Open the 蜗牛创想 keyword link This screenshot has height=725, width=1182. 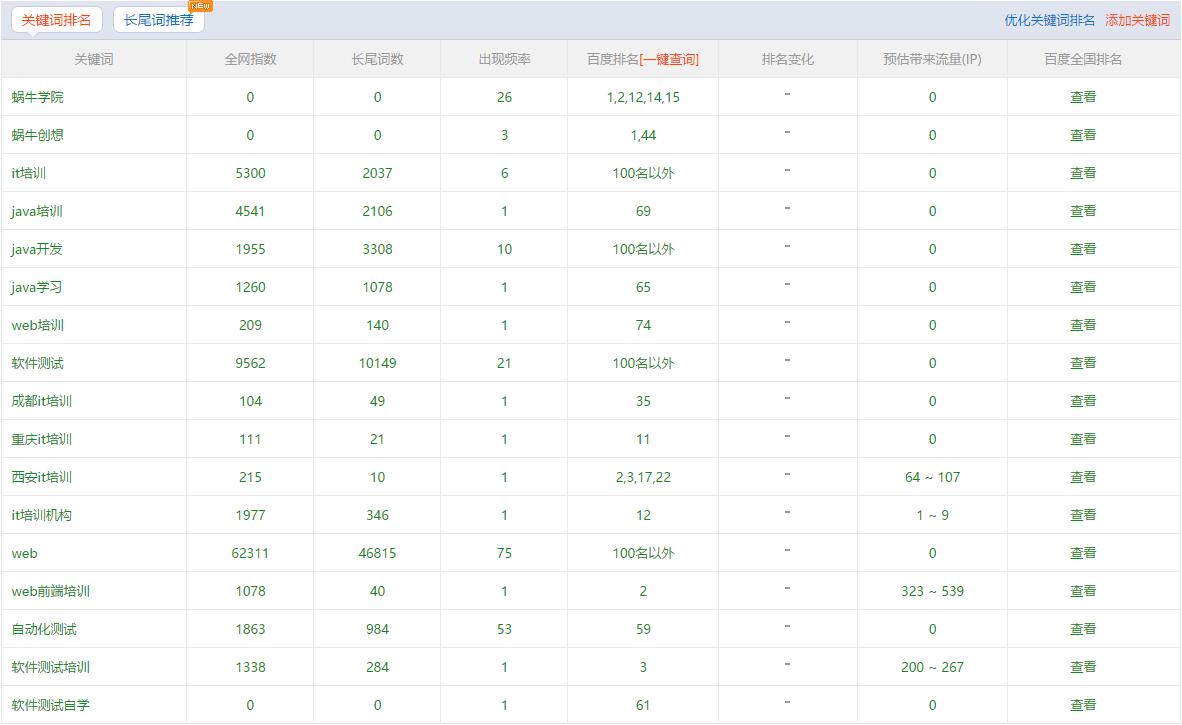(38, 135)
